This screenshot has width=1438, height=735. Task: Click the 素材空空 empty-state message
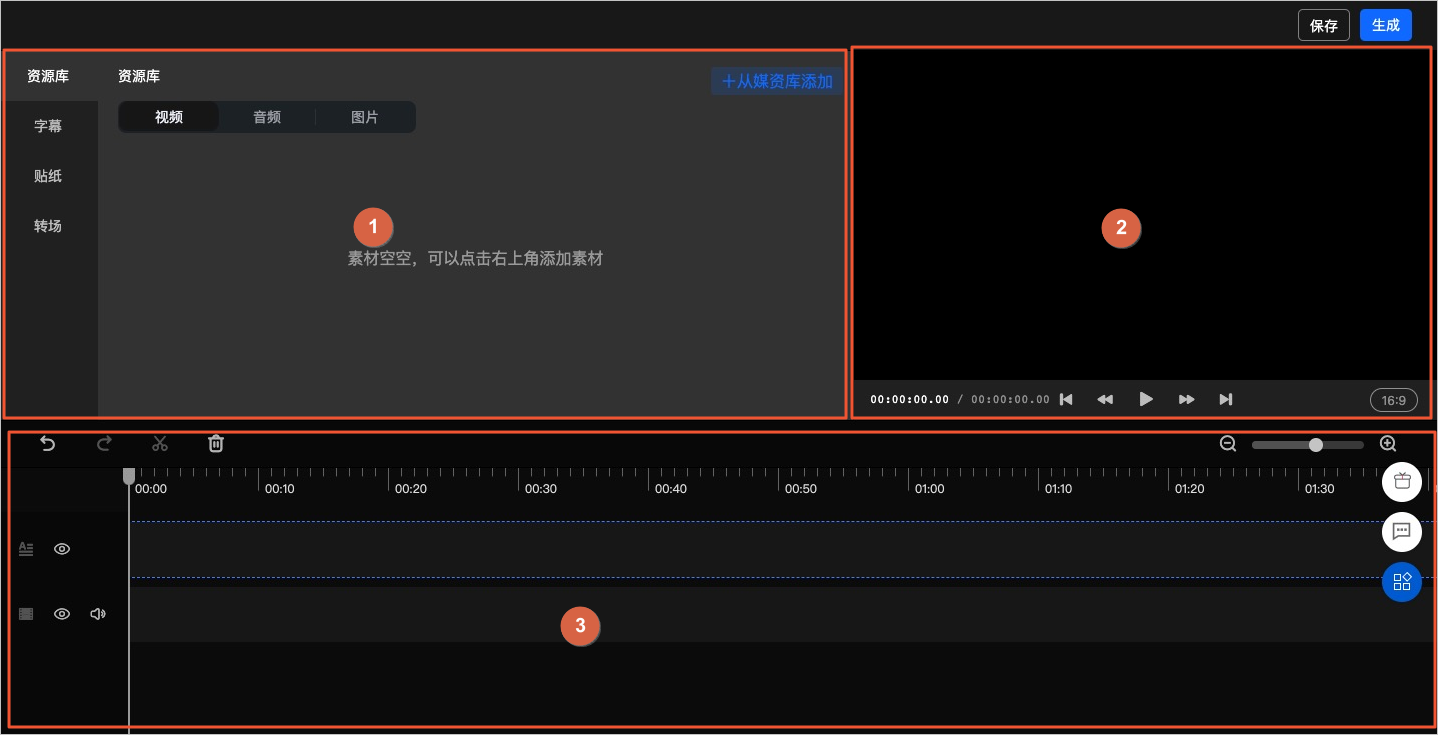475,258
